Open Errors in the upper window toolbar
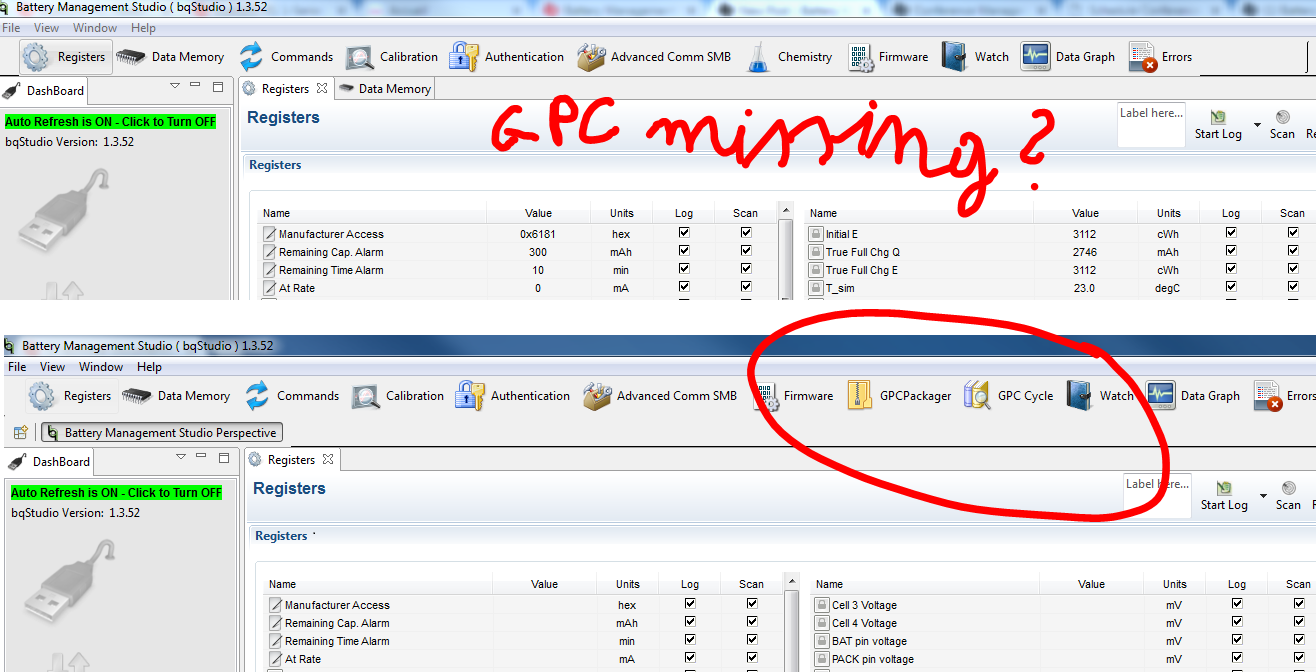The height and width of the screenshot is (672, 1316). [1160, 57]
